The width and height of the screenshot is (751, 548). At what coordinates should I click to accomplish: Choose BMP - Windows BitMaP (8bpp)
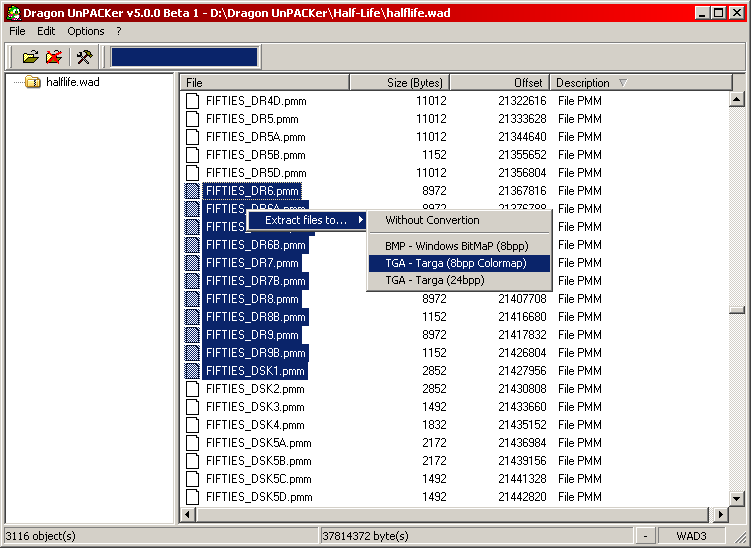(459, 246)
